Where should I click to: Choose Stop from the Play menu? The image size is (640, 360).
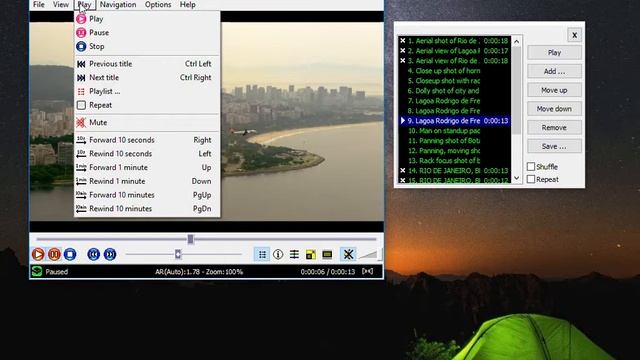pyautogui.click(x=147, y=46)
